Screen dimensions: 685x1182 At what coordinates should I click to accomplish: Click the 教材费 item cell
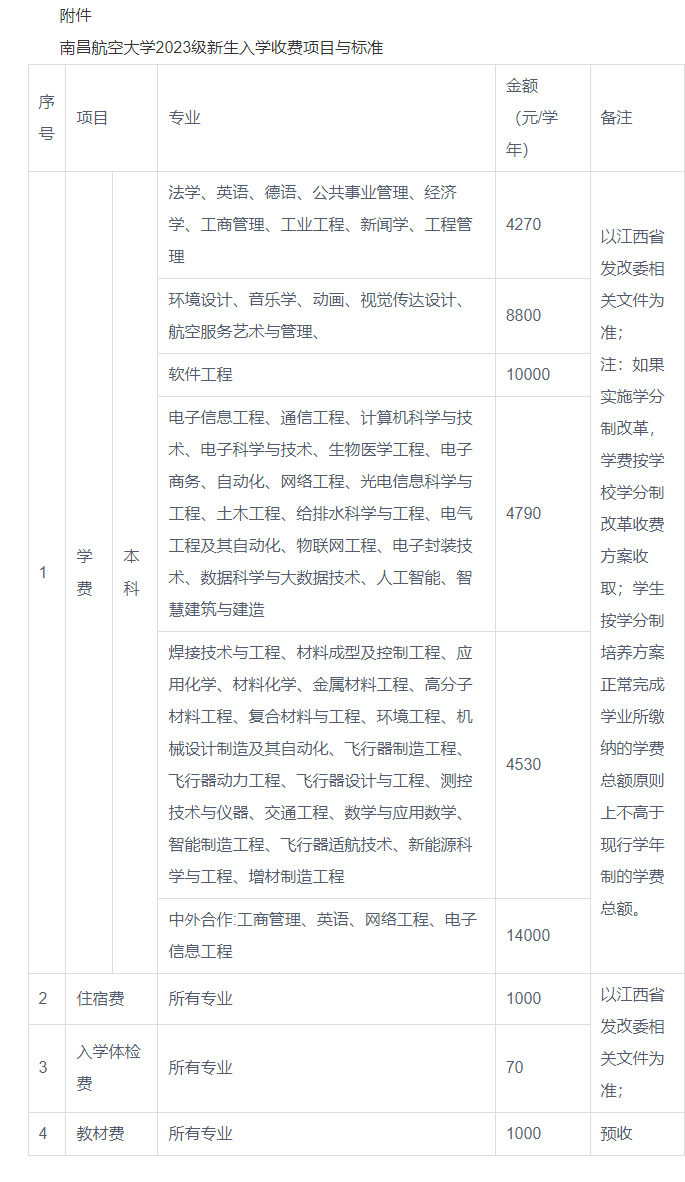(112, 1134)
